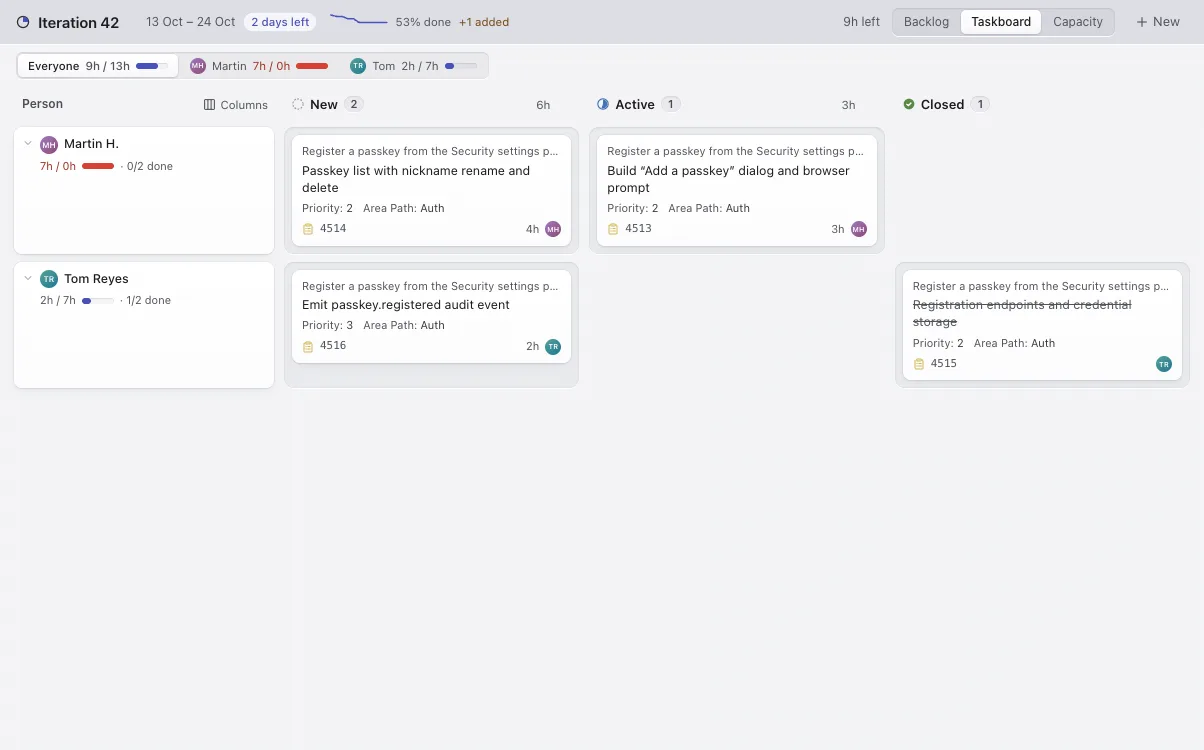1204x750 pixels.
Task: Click the Closed column green check icon
Action: coord(909,104)
